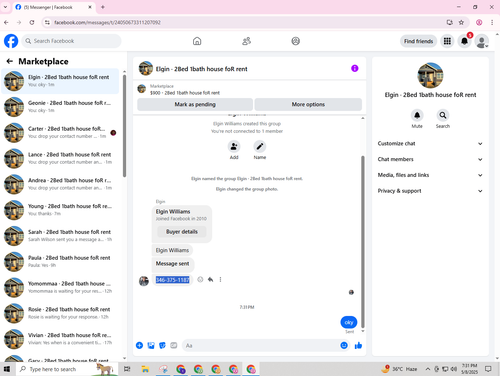Click Mark as pending button
Viewport: 500px width, 376px height.
[x=195, y=104]
